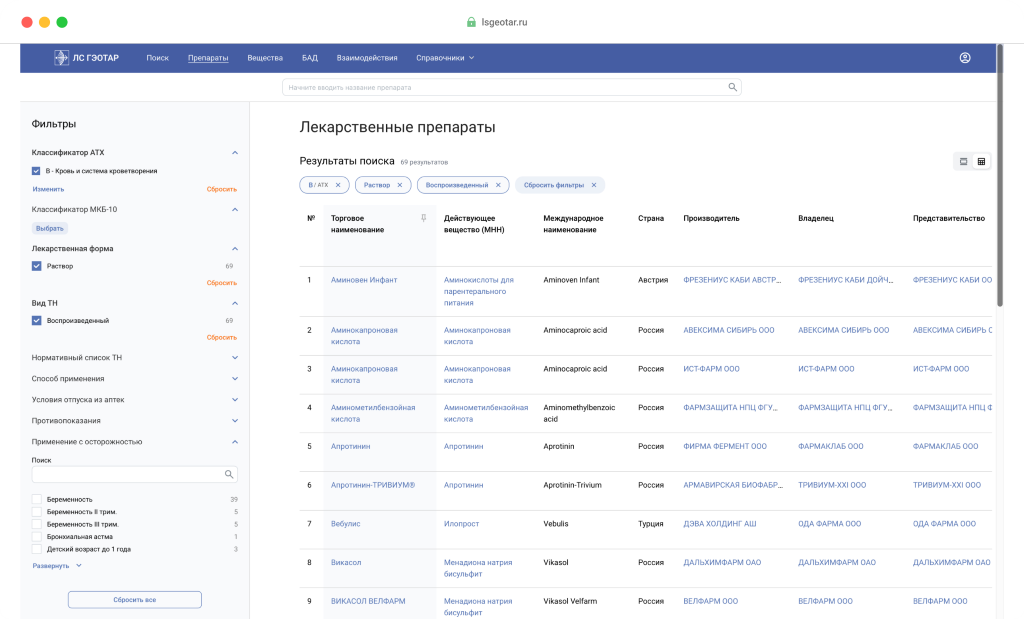Viewport: 1024px width, 619px height.
Task: Click the Применение с осторожностью search field
Action: point(135,474)
